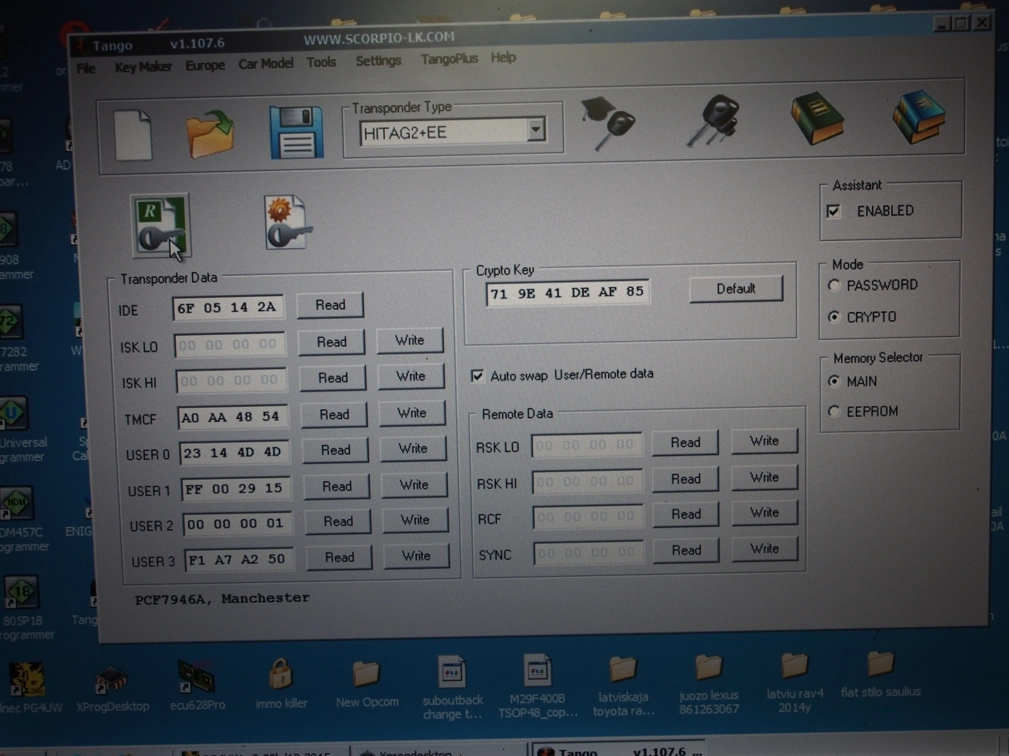Image resolution: width=1009 pixels, height=756 pixels.
Task: Click the Crypto Key input field
Action: [x=567, y=293]
